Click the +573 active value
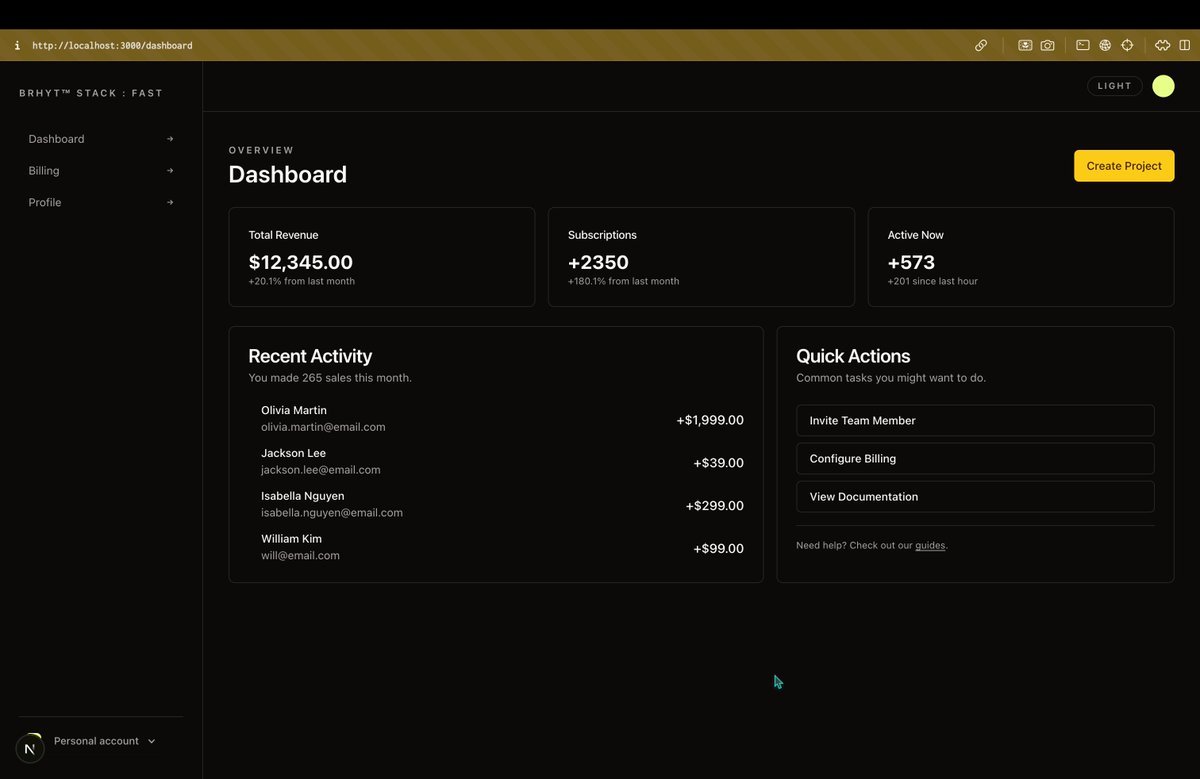1200x779 pixels. pos(911,262)
